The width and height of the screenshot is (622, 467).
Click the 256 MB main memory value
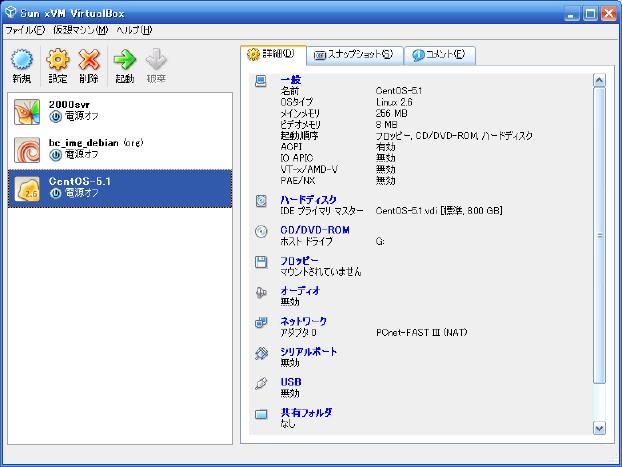[x=392, y=113]
